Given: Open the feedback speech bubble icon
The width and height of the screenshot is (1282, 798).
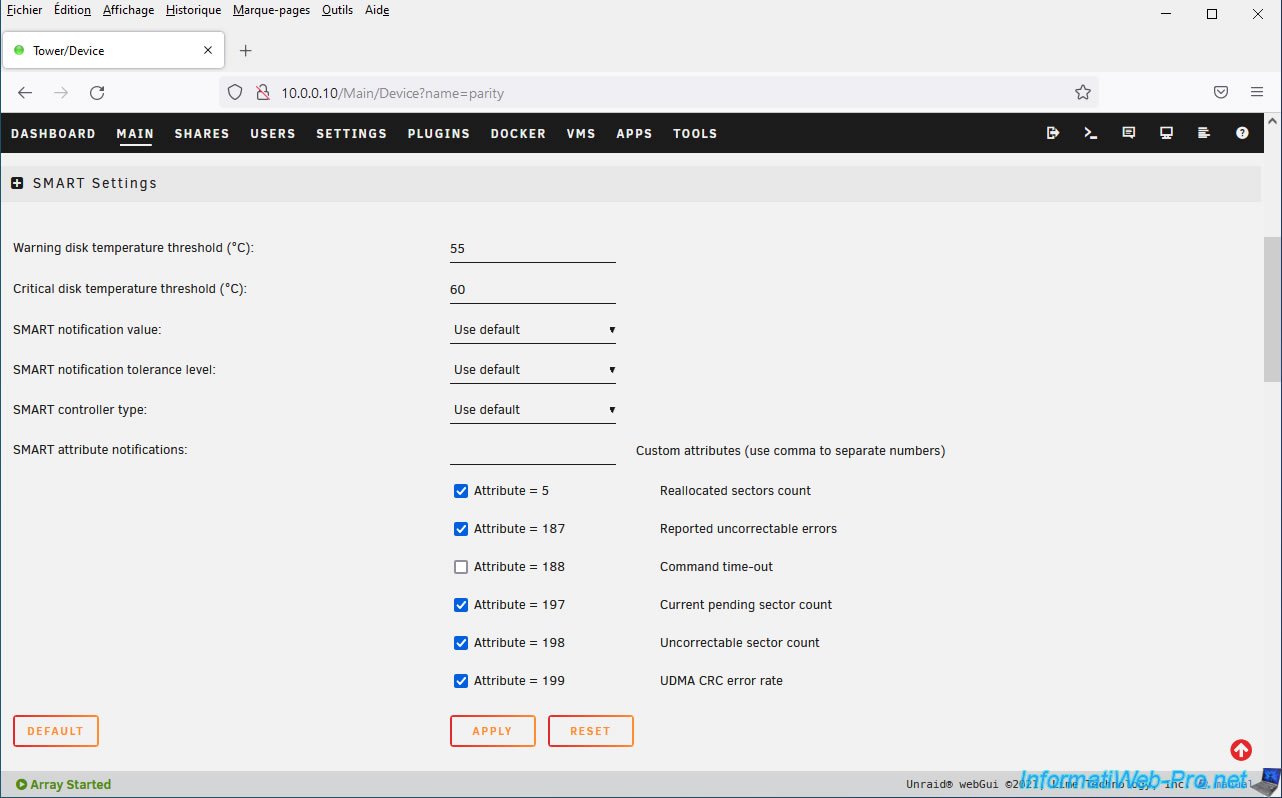Looking at the screenshot, I should point(1129,133).
